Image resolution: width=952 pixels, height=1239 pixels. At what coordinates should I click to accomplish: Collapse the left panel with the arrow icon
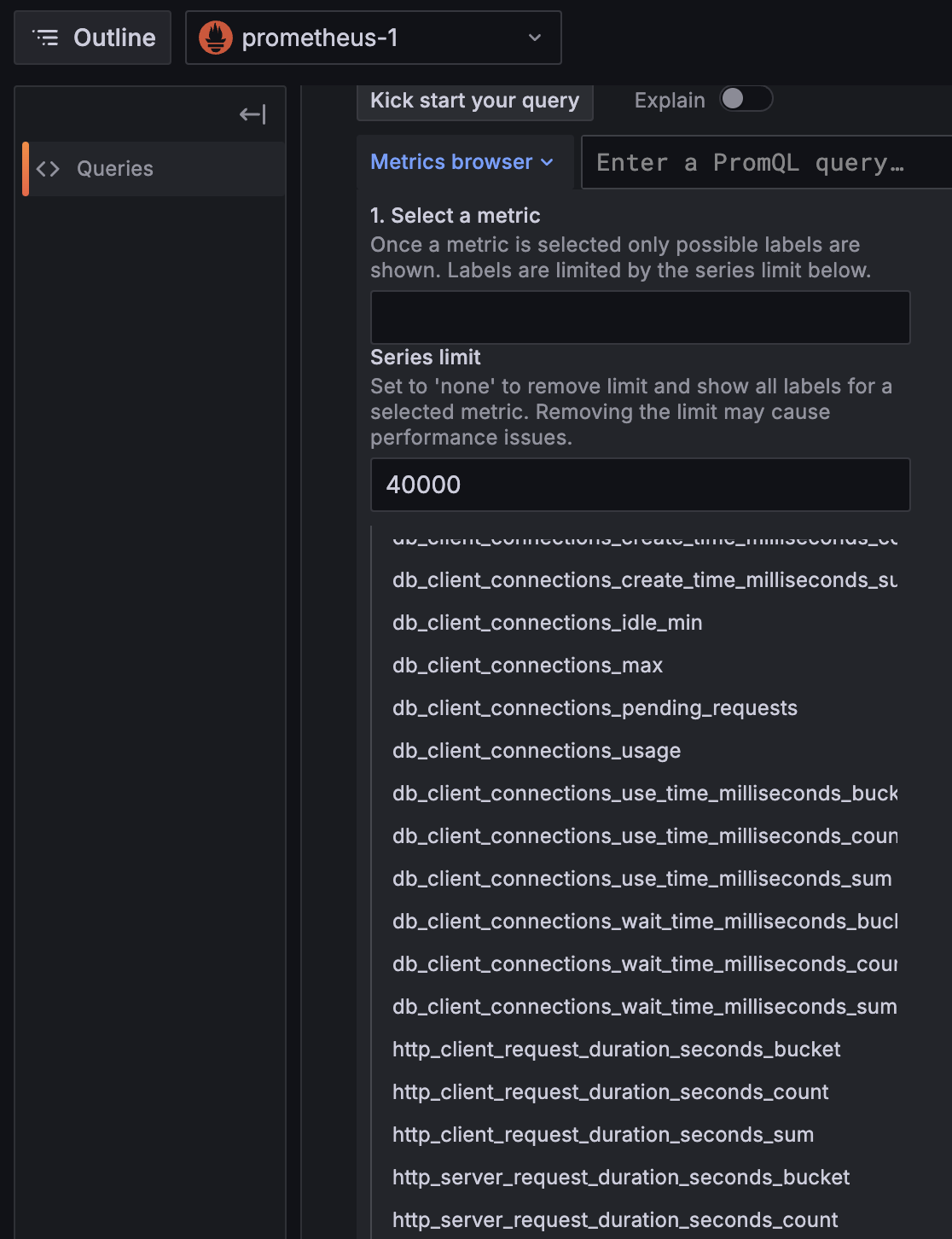252,114
